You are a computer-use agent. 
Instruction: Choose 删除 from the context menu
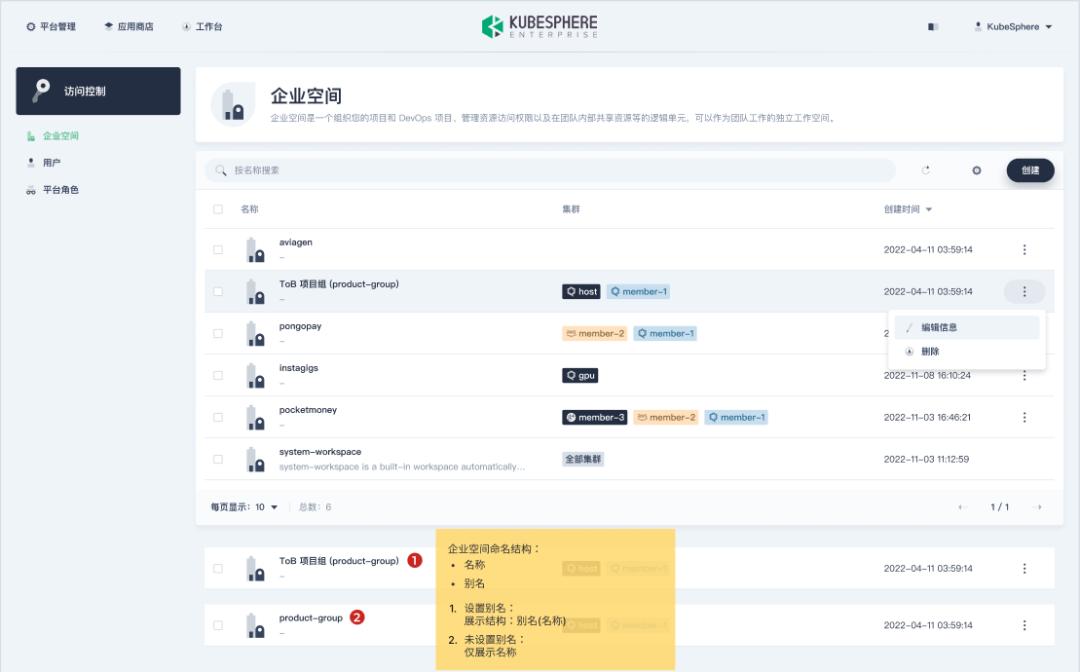(x=966, y=351)
